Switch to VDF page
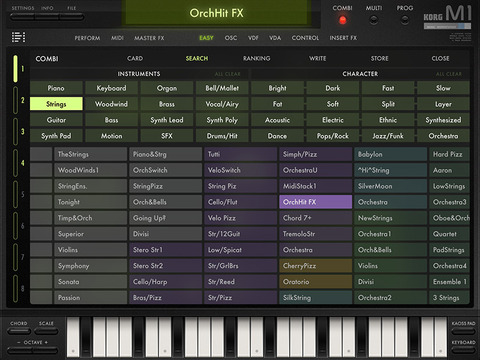480x360 pixels. pyautogui.click(x=253, y=38)
